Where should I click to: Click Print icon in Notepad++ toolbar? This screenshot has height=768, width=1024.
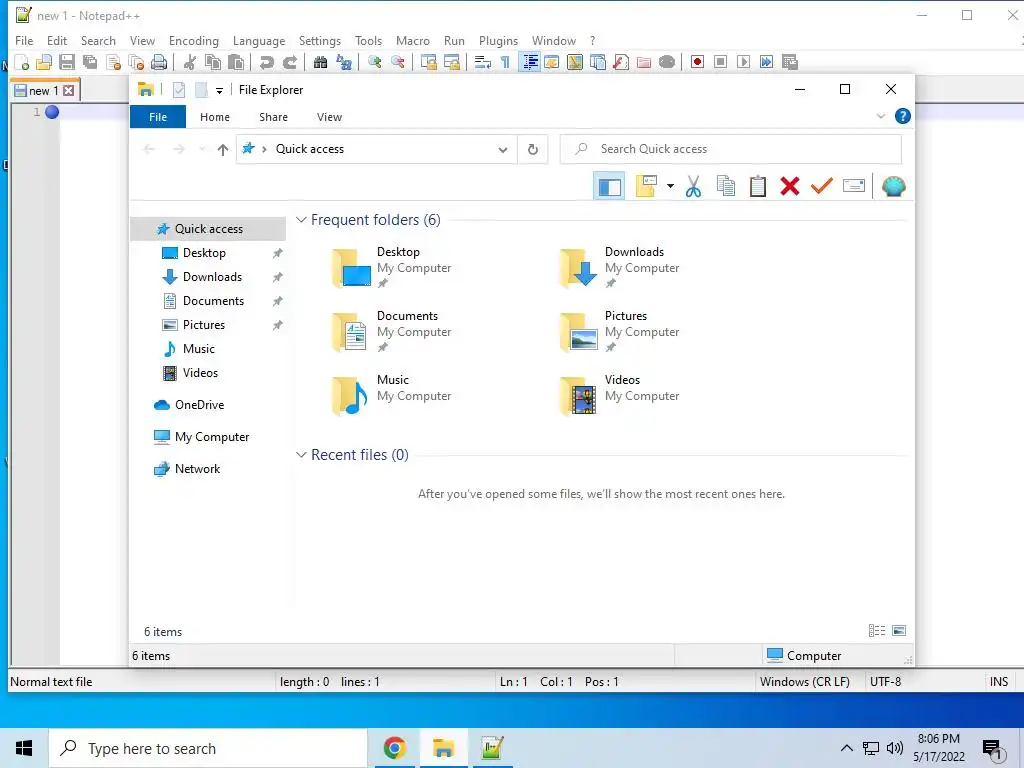pyautogui.click(x=159, y=63)
